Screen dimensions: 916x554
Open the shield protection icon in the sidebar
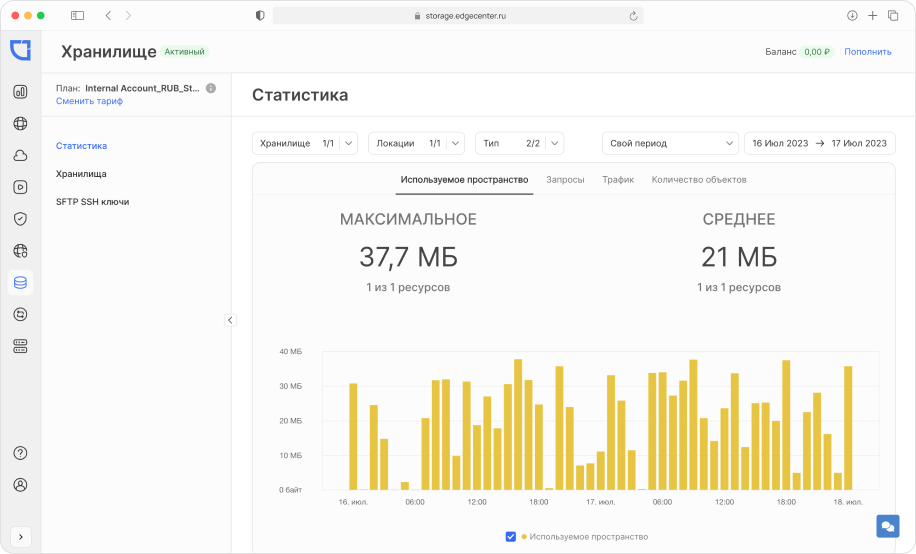click(20, 218)
